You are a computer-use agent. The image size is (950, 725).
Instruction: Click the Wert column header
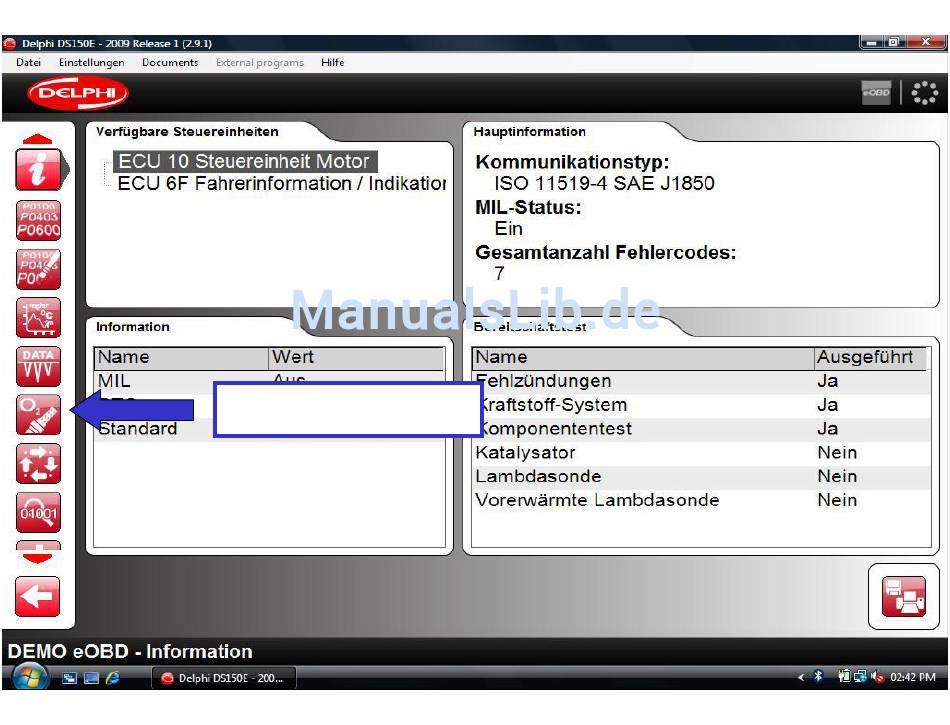coord(356,357)
